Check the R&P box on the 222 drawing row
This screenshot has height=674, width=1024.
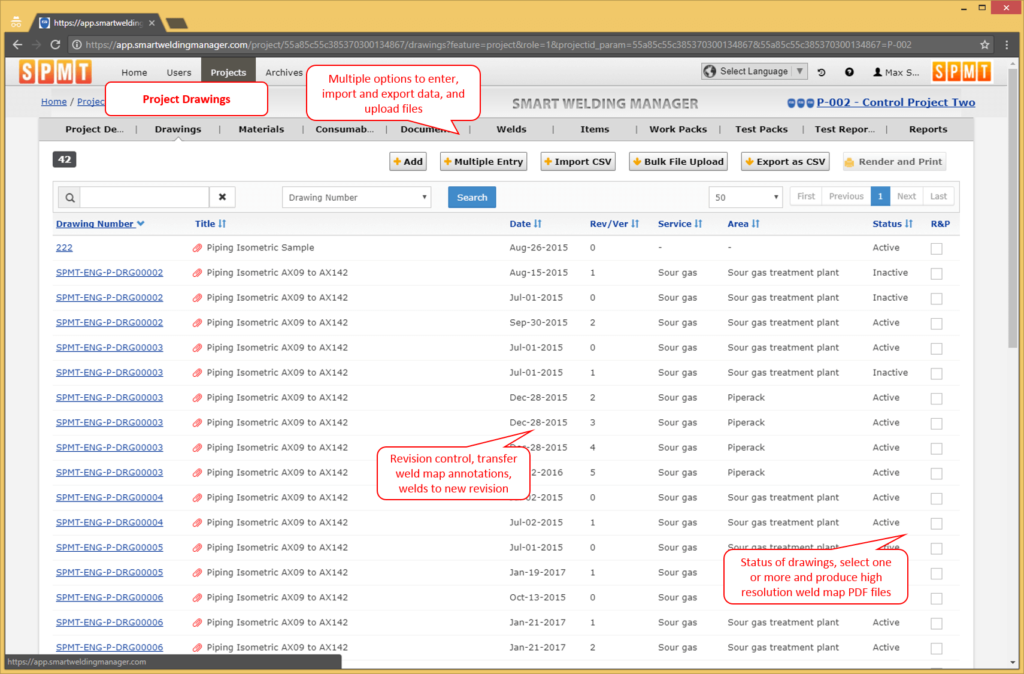(936, 247)
